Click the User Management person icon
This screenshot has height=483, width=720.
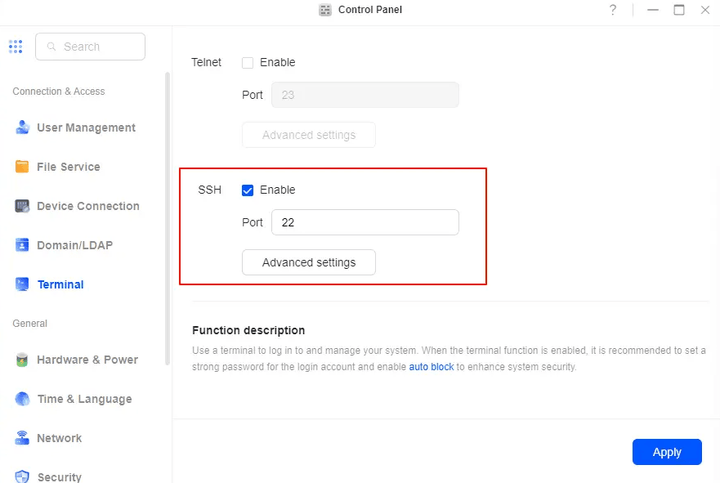[22, 128]
